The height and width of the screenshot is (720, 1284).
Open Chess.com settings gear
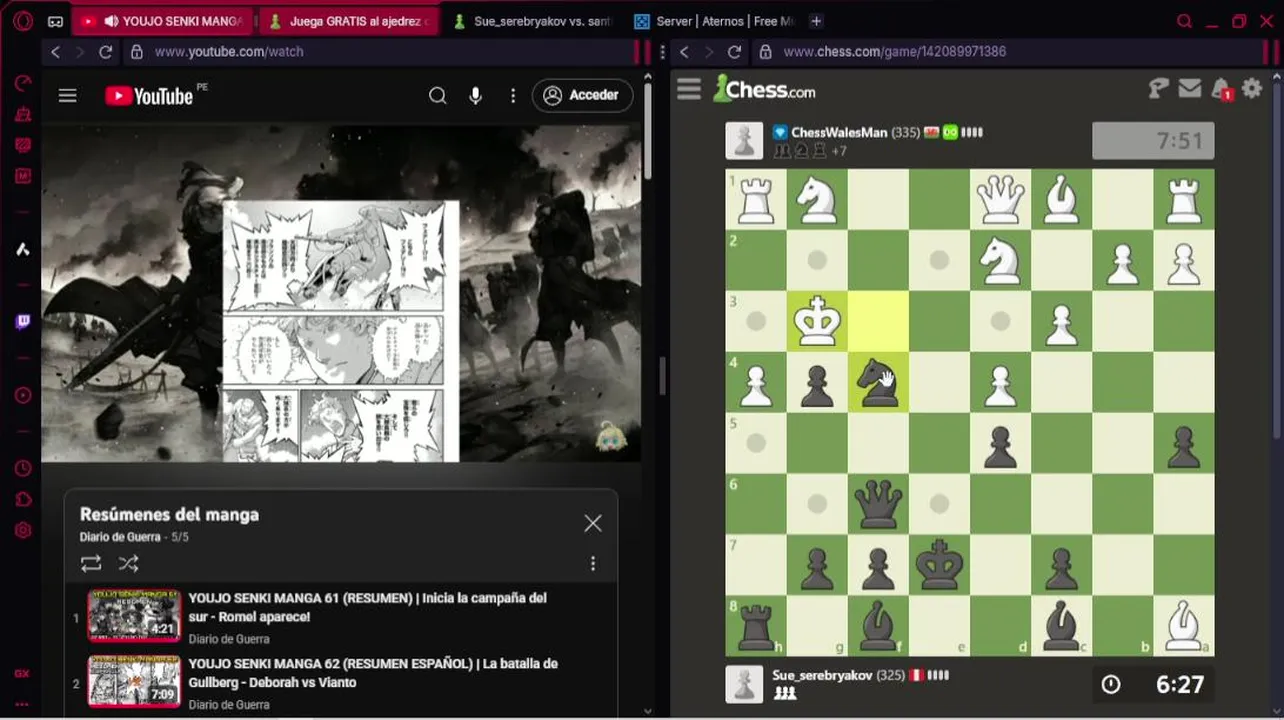coord(1252,89)
